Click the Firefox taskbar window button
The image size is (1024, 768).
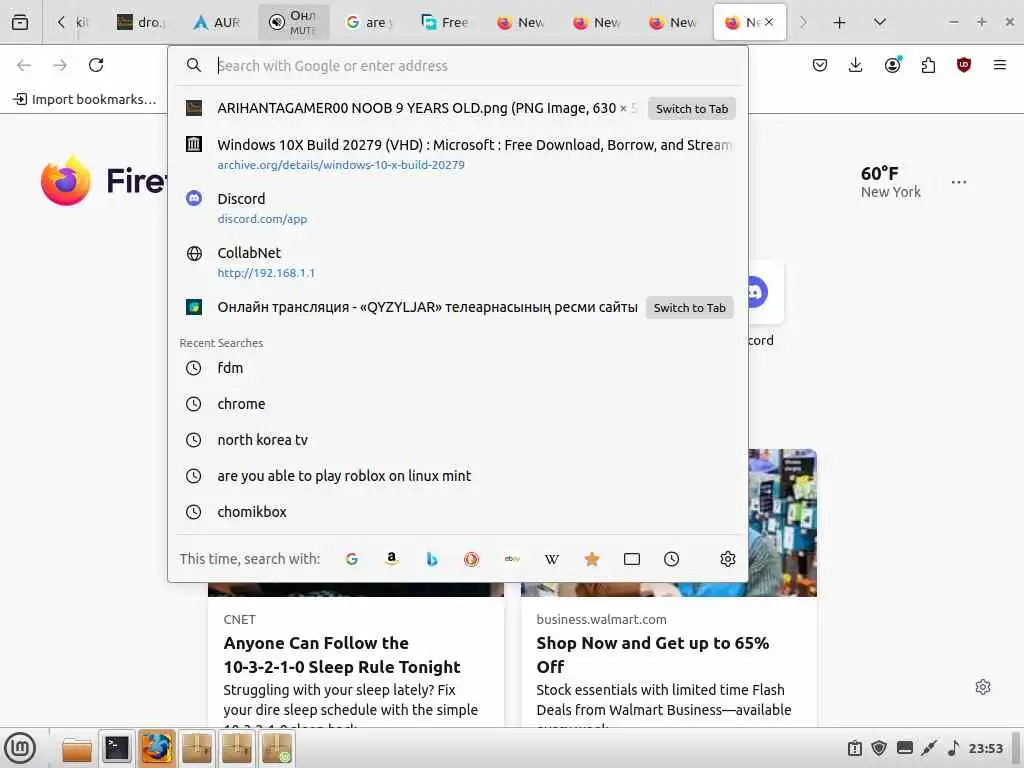(x=157, y=748)
